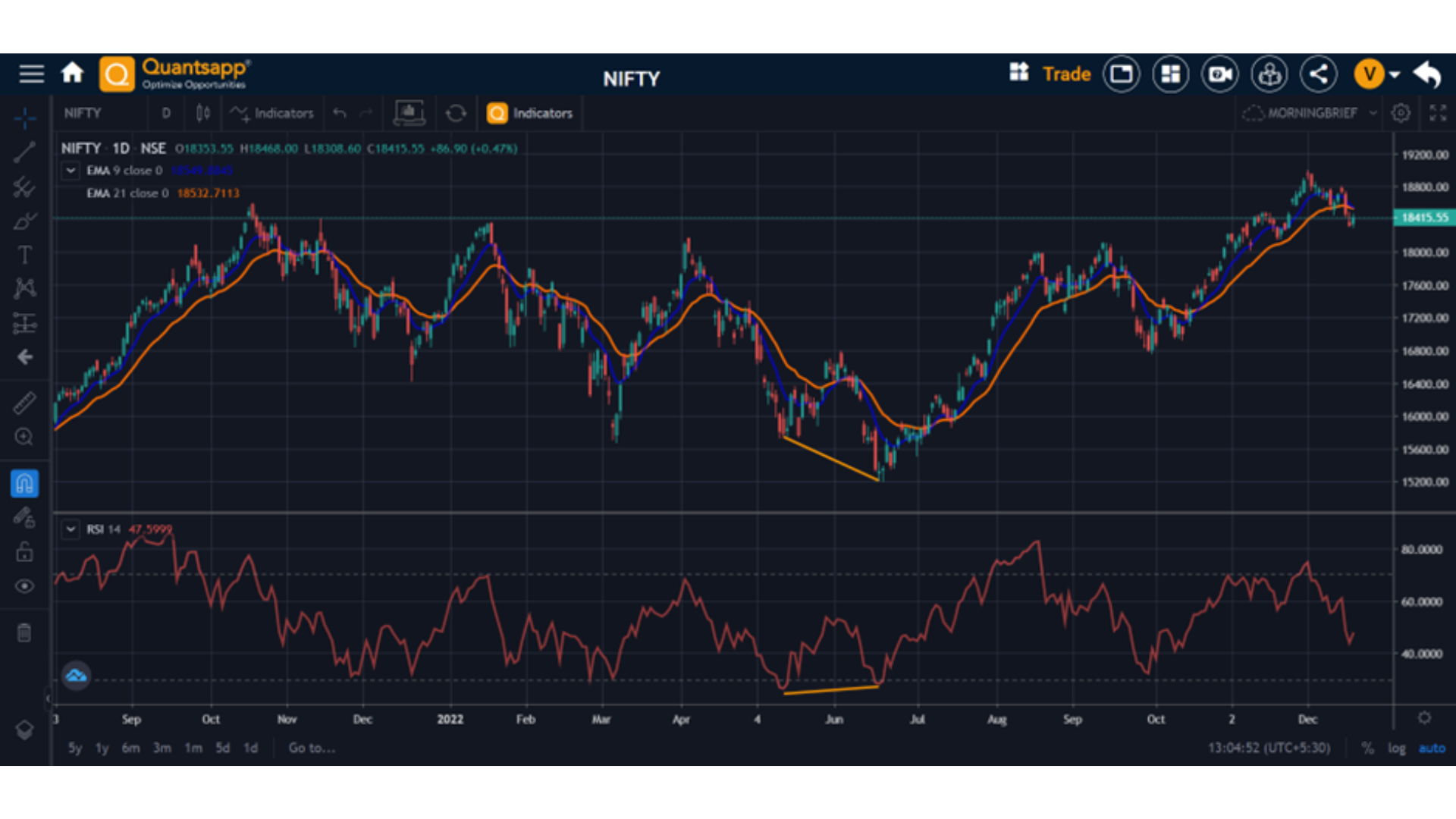Toggle lock all drawing tools
Viewport: 1456px width, 819px height.
coord(24,552)
